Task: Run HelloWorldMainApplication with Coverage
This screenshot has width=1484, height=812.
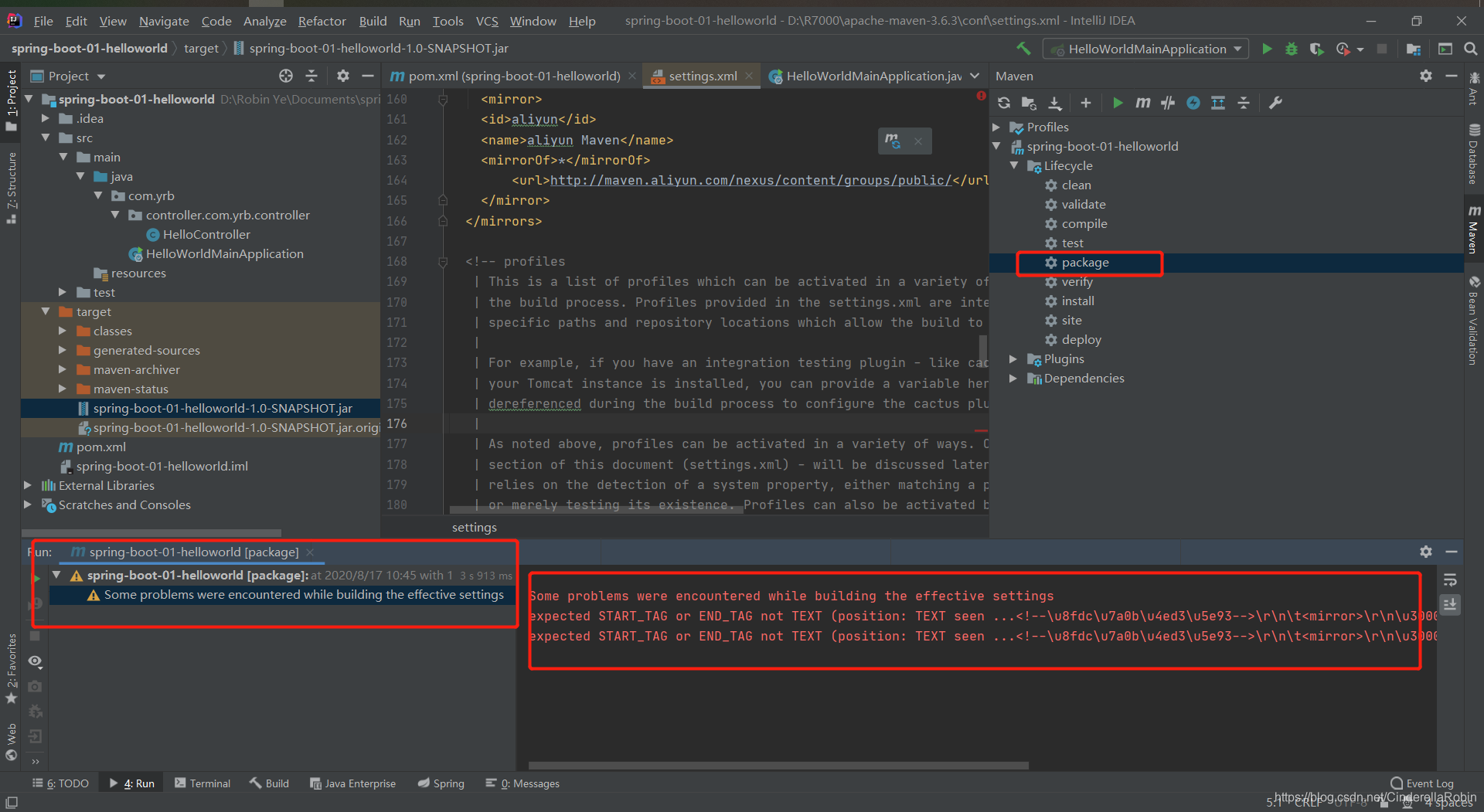Action: tap(1316, 49)
